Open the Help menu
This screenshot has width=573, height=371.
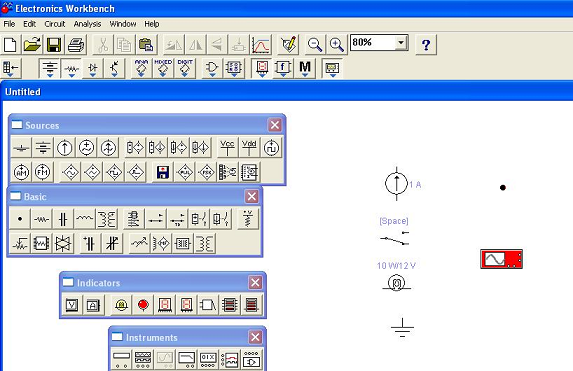[x=152, y=24]
